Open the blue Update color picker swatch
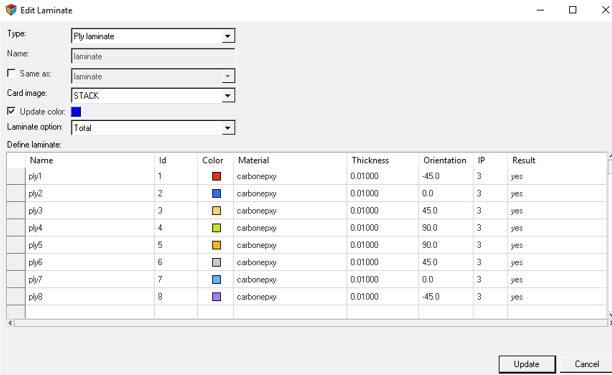Image resolution: width=612 pixels, height=375 pixels. [x=76, y=112]
